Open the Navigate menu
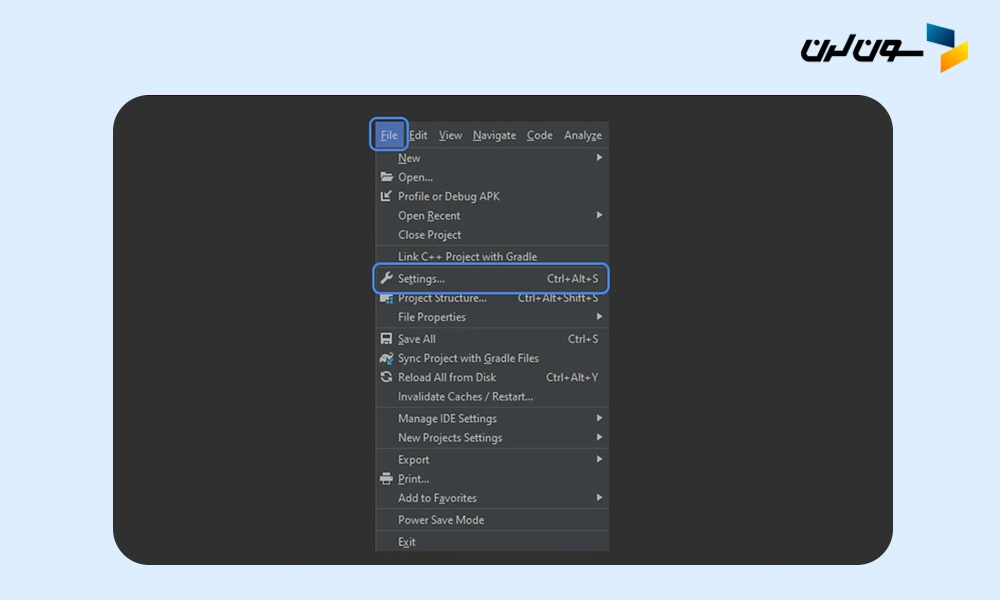The height and width of the screenshot is (600, 1000). [x=494, y=135]
